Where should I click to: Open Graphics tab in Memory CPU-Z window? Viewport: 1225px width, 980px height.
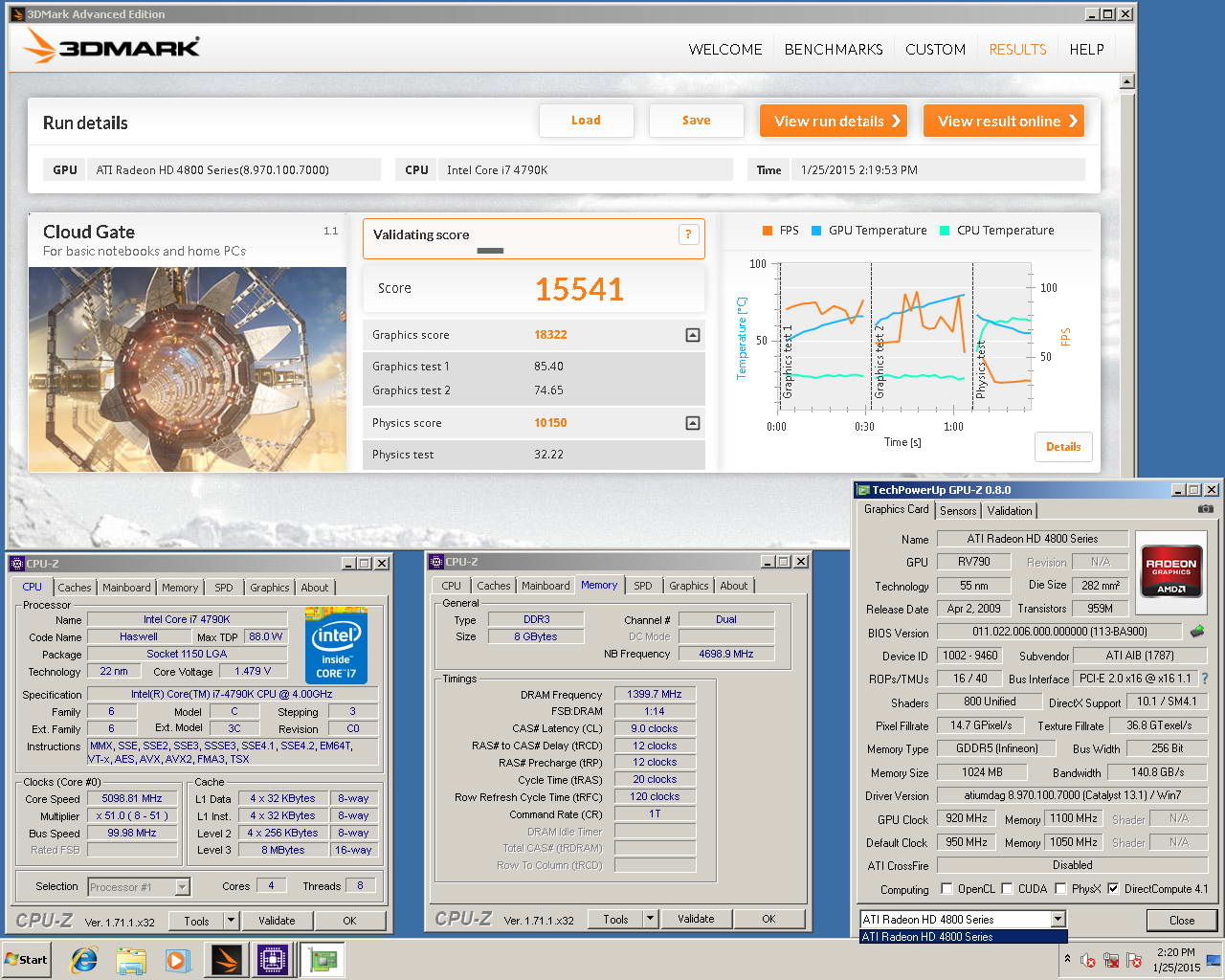click(689, 586)
